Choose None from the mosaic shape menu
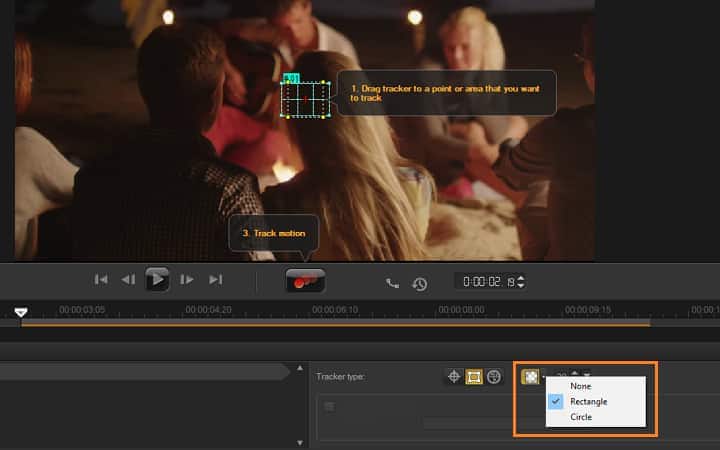720x450 pixels. tap(580, 386)
